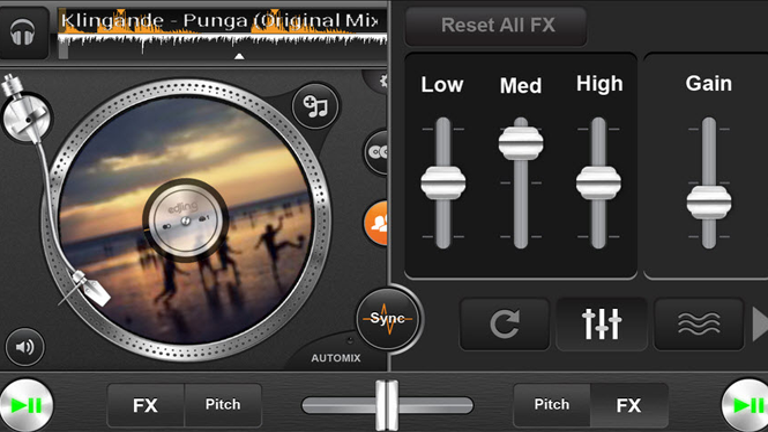Tap the partially hidden record icon button

click(x=377, y=152)
